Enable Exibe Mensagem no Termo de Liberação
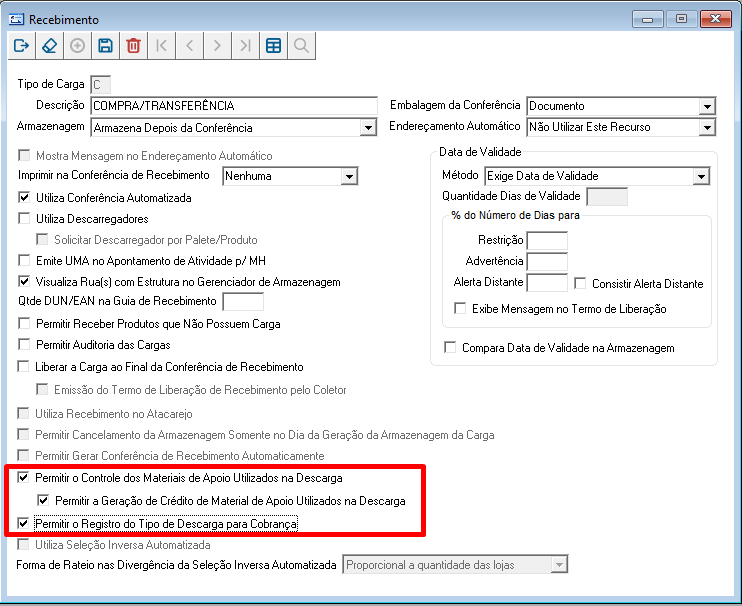 point(460,308)
